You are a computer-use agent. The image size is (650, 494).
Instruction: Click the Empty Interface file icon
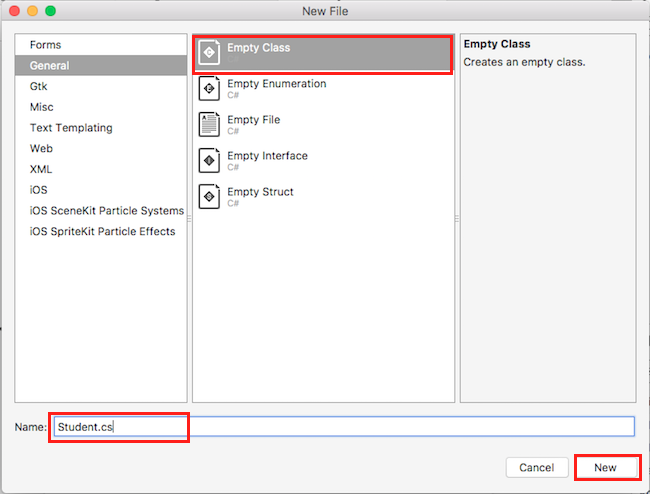click(x=209, y=161)
